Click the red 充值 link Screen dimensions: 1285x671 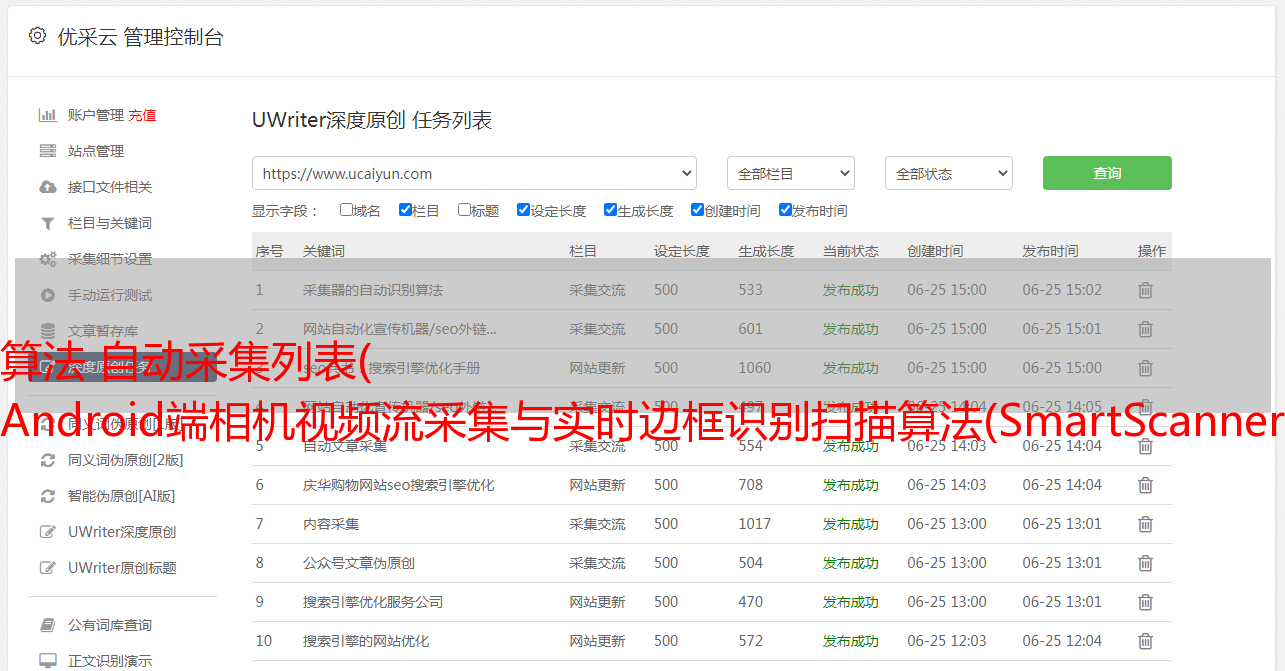[142, 115]
